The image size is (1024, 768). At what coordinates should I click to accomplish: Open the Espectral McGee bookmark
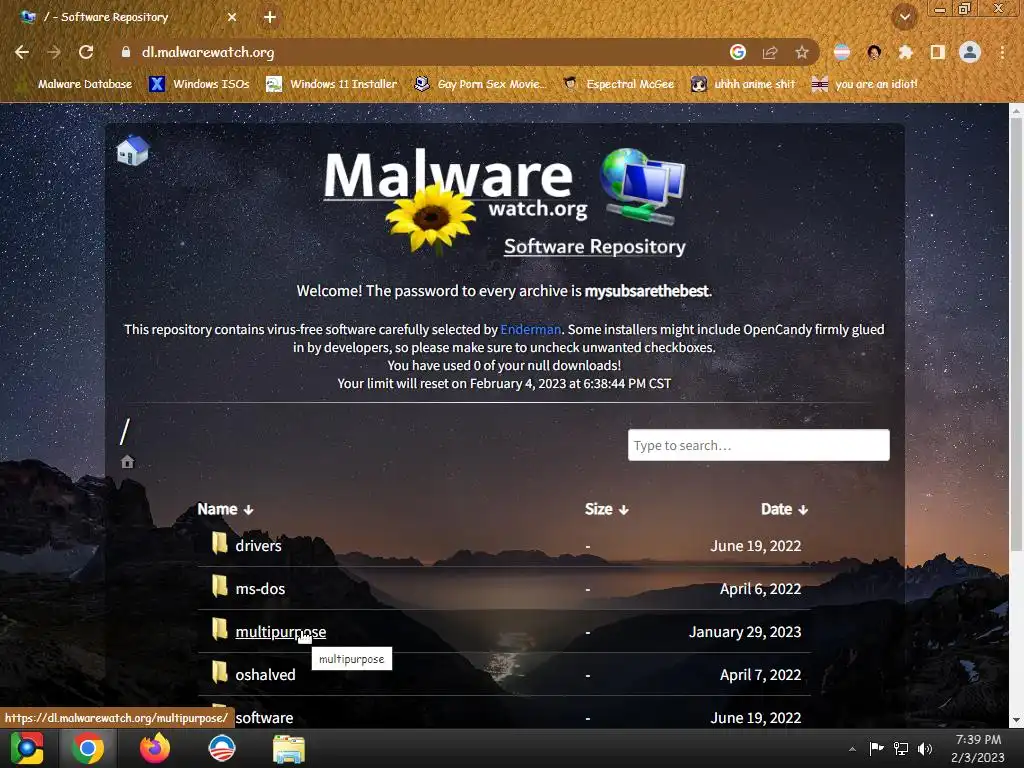(619, 84)
